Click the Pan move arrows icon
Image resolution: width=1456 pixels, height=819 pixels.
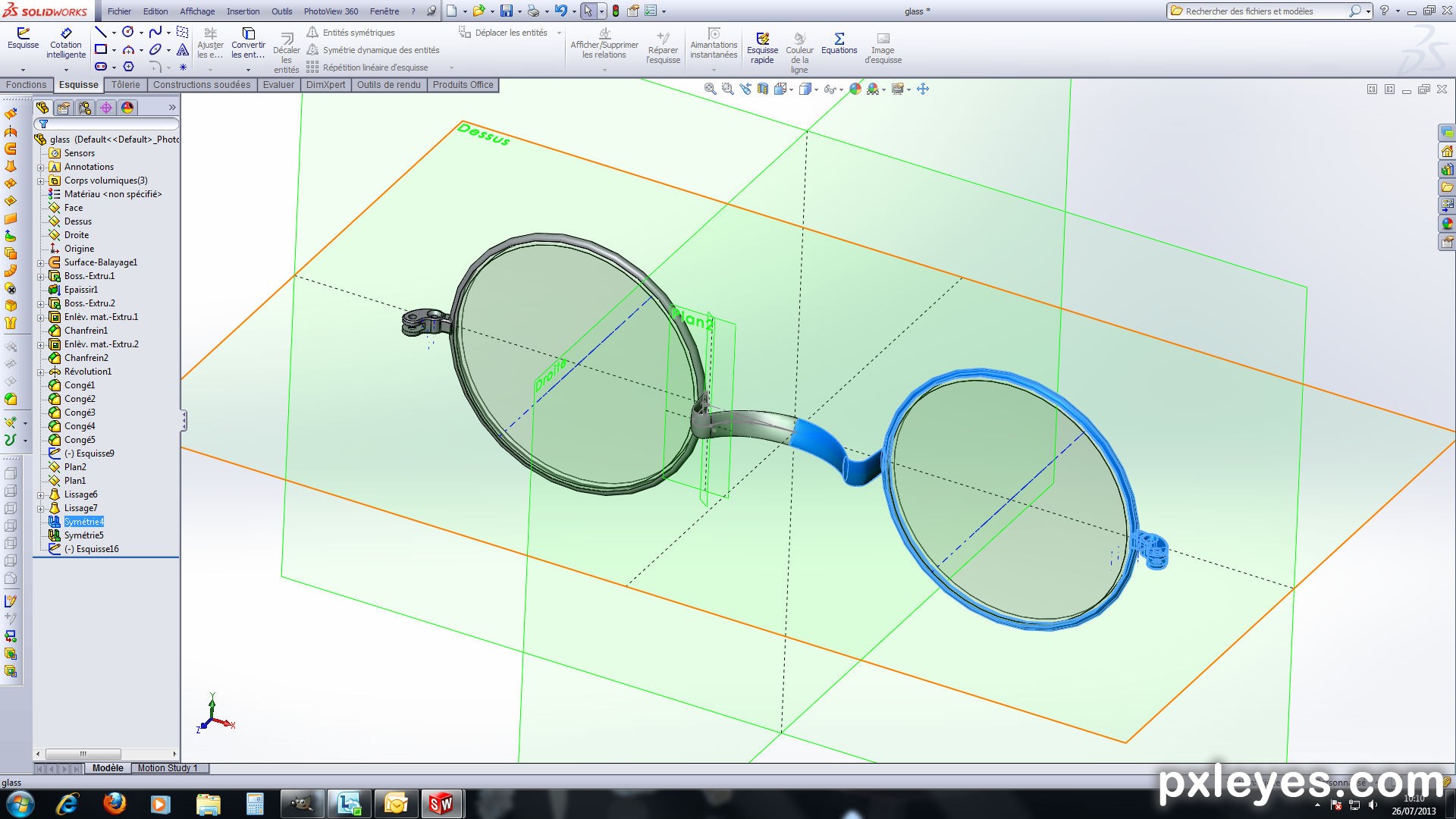click(922, 89)
